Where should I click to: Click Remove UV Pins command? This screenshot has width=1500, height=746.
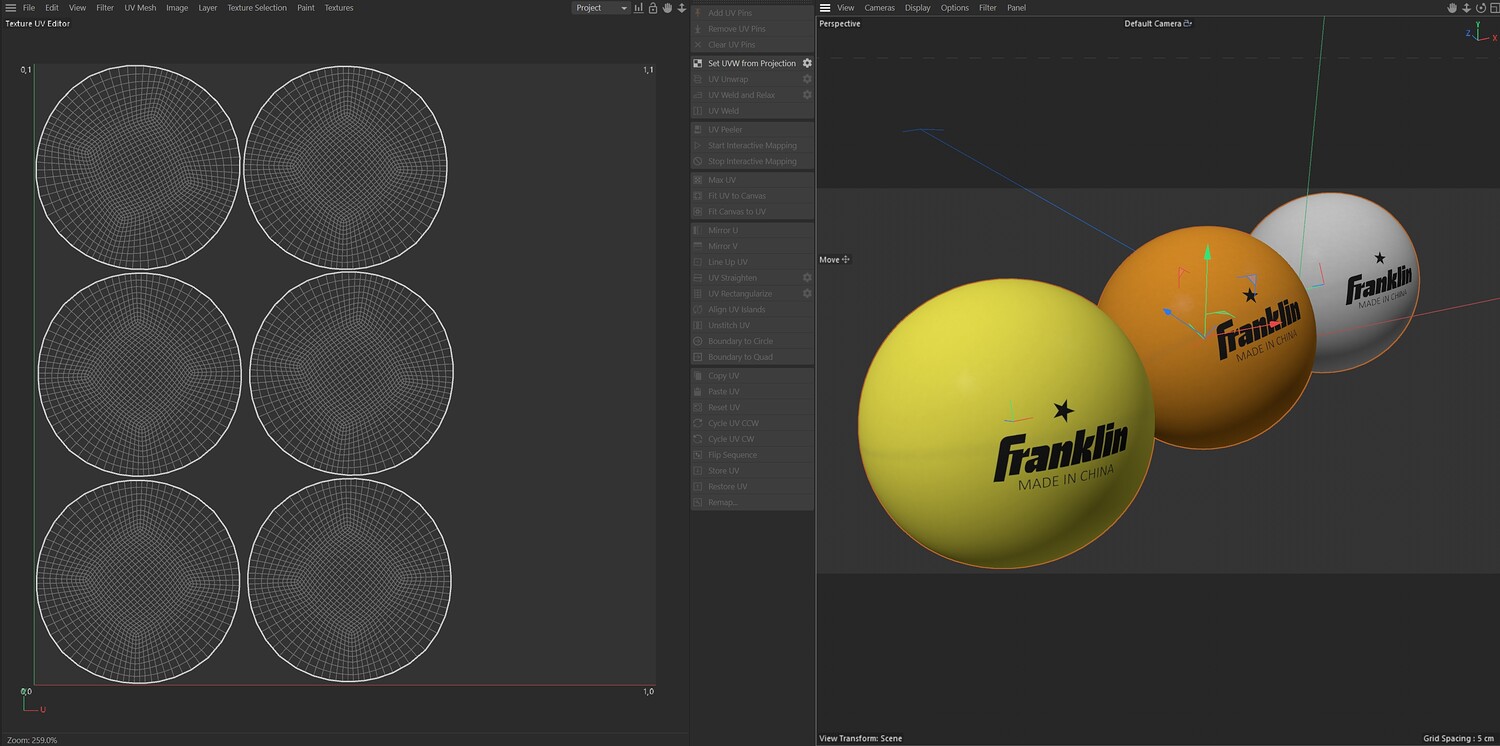pos(752,29)
